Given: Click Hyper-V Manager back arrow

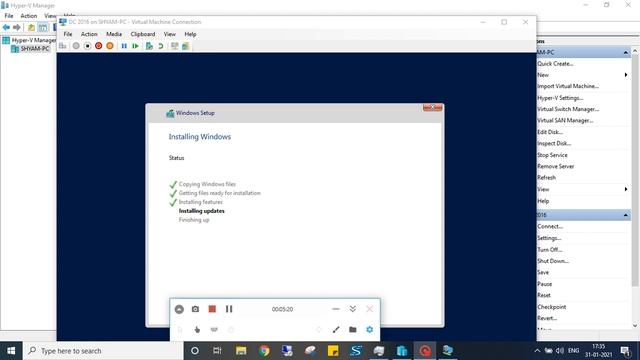Looking at the screenshot, I should pos(6,27).
